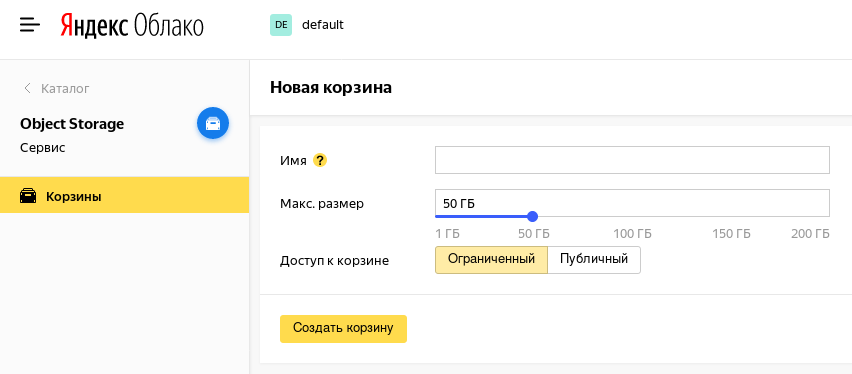The width and height of the screenshot is (852, 374).
Task: Open the Корзины sidebar section
Action: point(124,196)
